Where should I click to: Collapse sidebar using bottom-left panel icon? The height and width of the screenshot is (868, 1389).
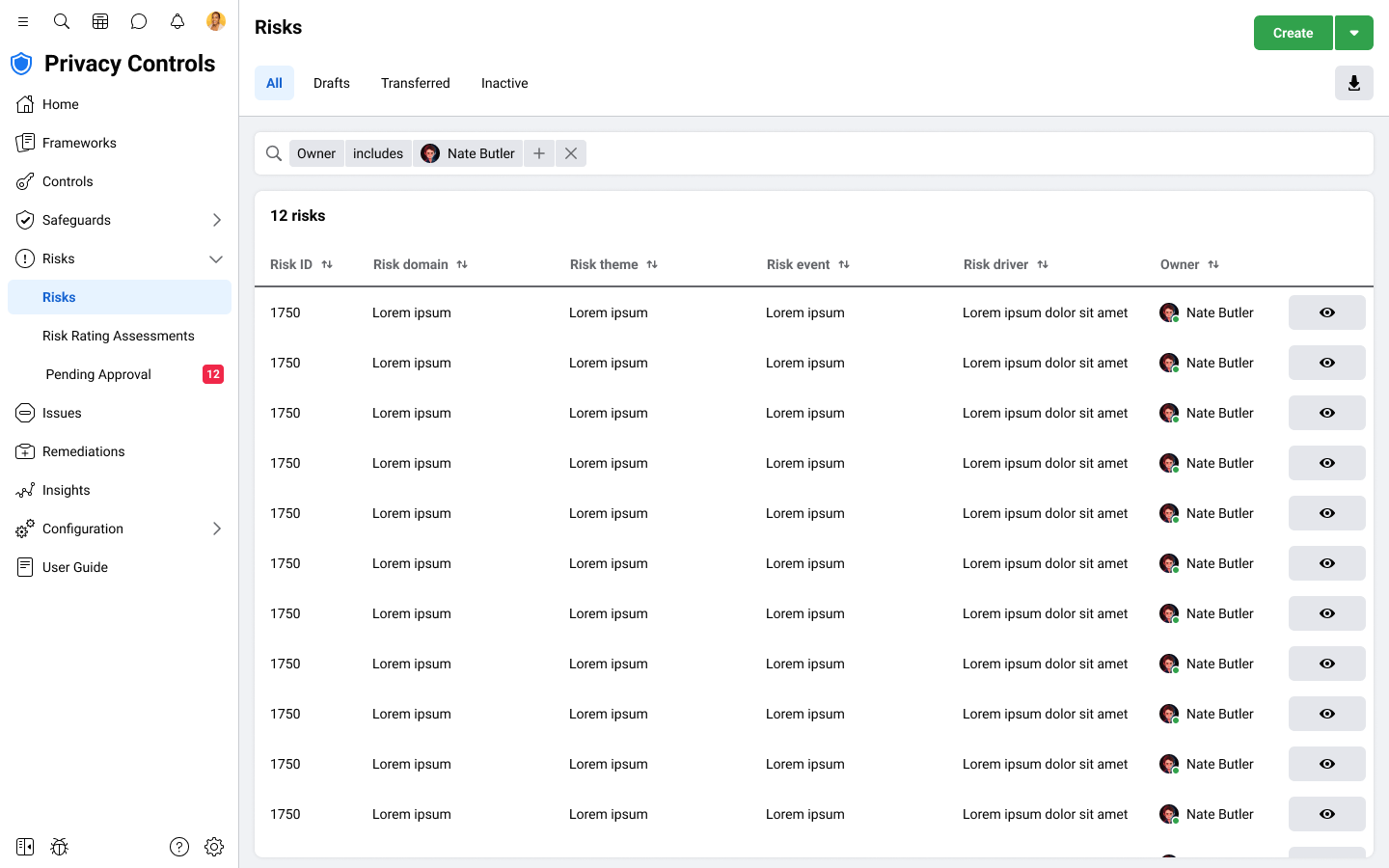[x=25, y=847]
